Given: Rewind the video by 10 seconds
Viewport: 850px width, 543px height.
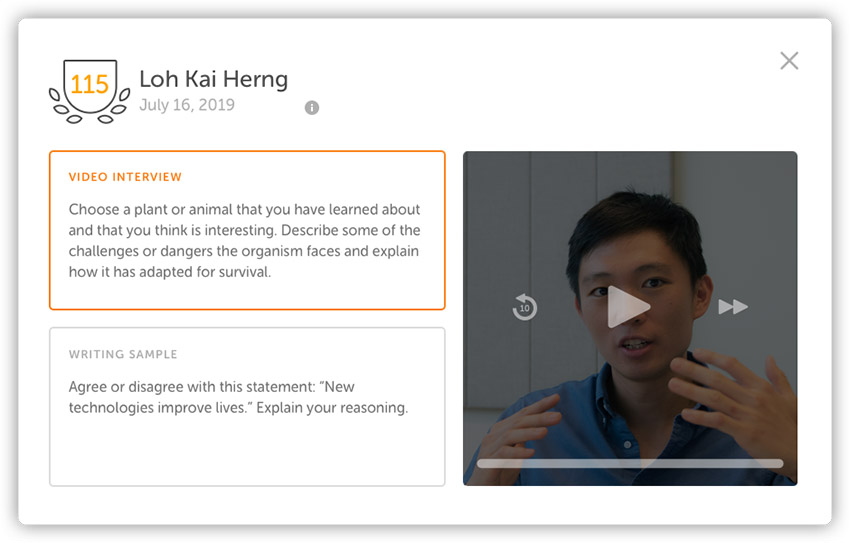Looking at the screenshot, I should point(524,307).
